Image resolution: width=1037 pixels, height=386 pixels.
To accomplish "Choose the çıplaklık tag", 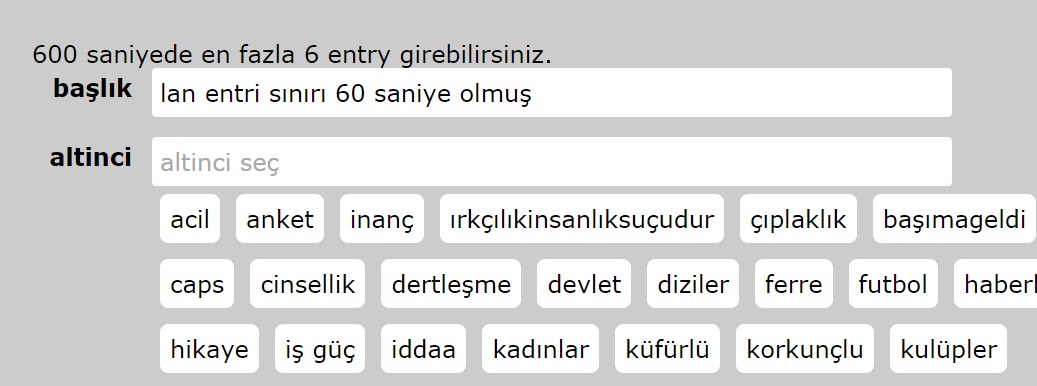I will point(798,219).
